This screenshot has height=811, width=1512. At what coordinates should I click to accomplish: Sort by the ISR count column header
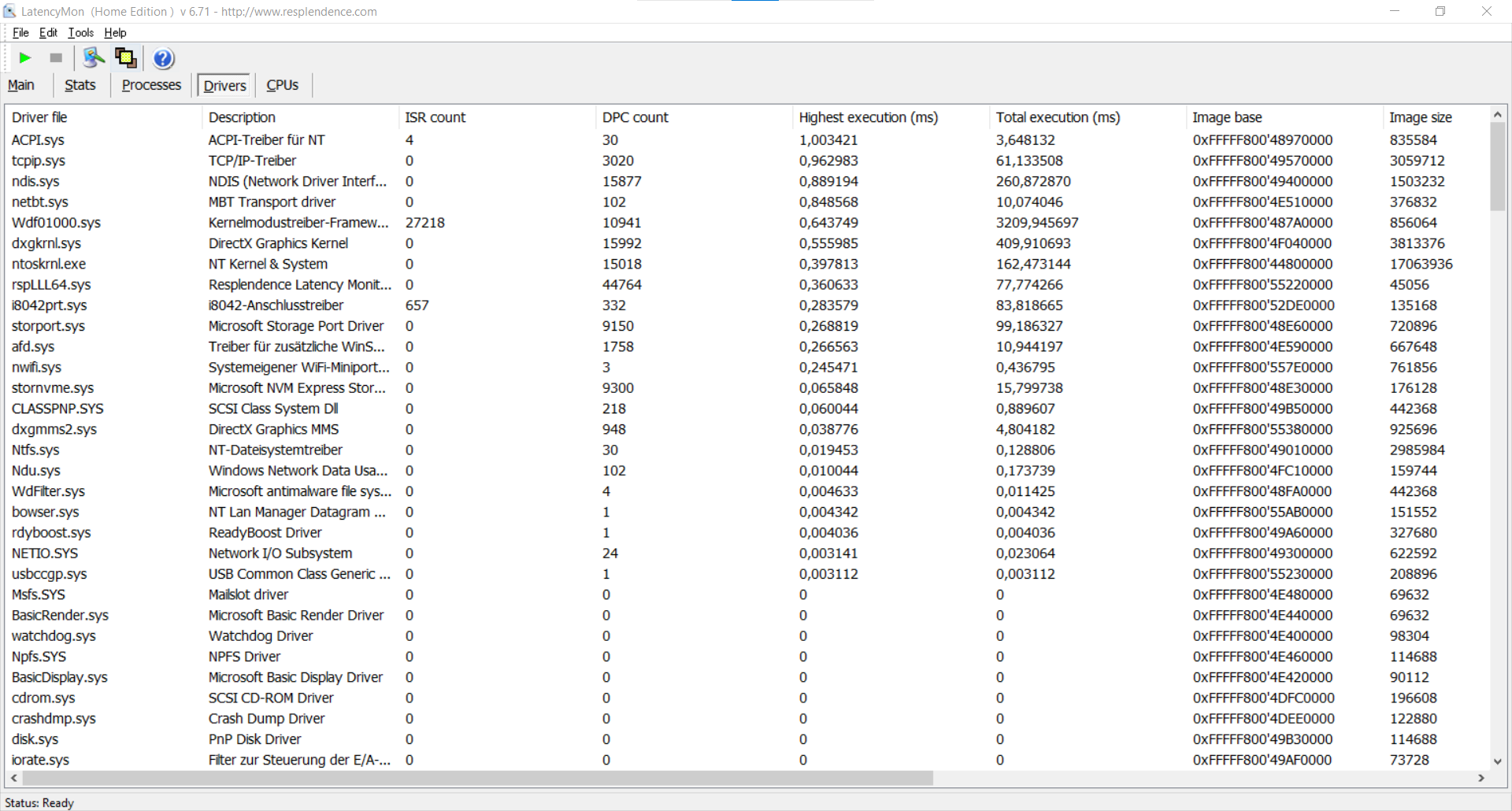click(x=497, y=117)
